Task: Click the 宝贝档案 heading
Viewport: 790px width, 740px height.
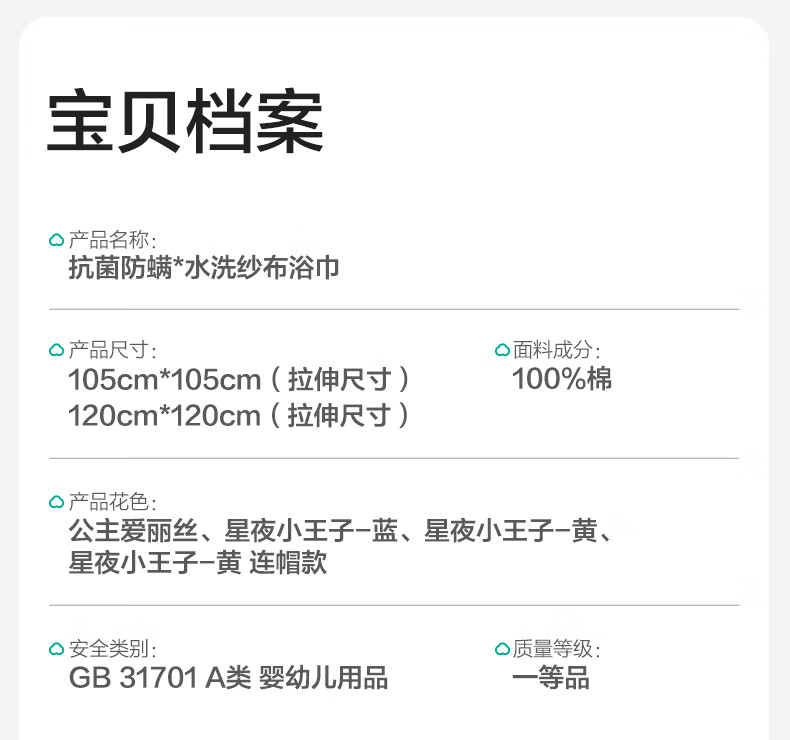Action: coord(186,123)
